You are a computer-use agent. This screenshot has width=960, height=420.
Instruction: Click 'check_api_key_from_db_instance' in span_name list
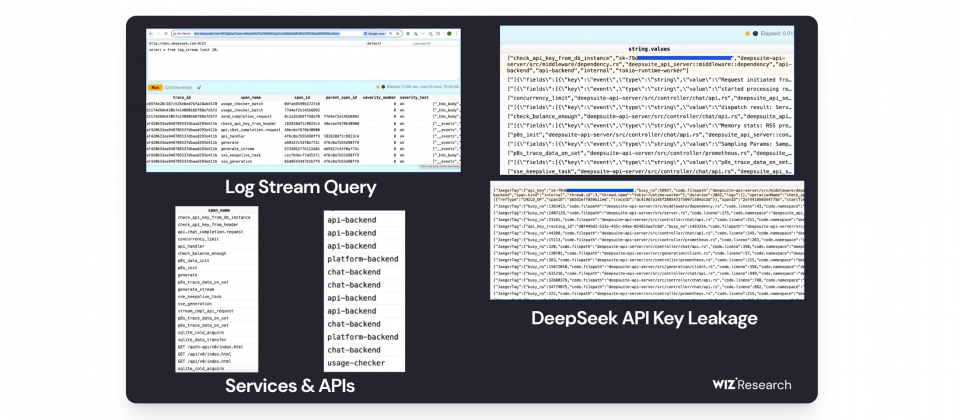(x=214, y=217)
